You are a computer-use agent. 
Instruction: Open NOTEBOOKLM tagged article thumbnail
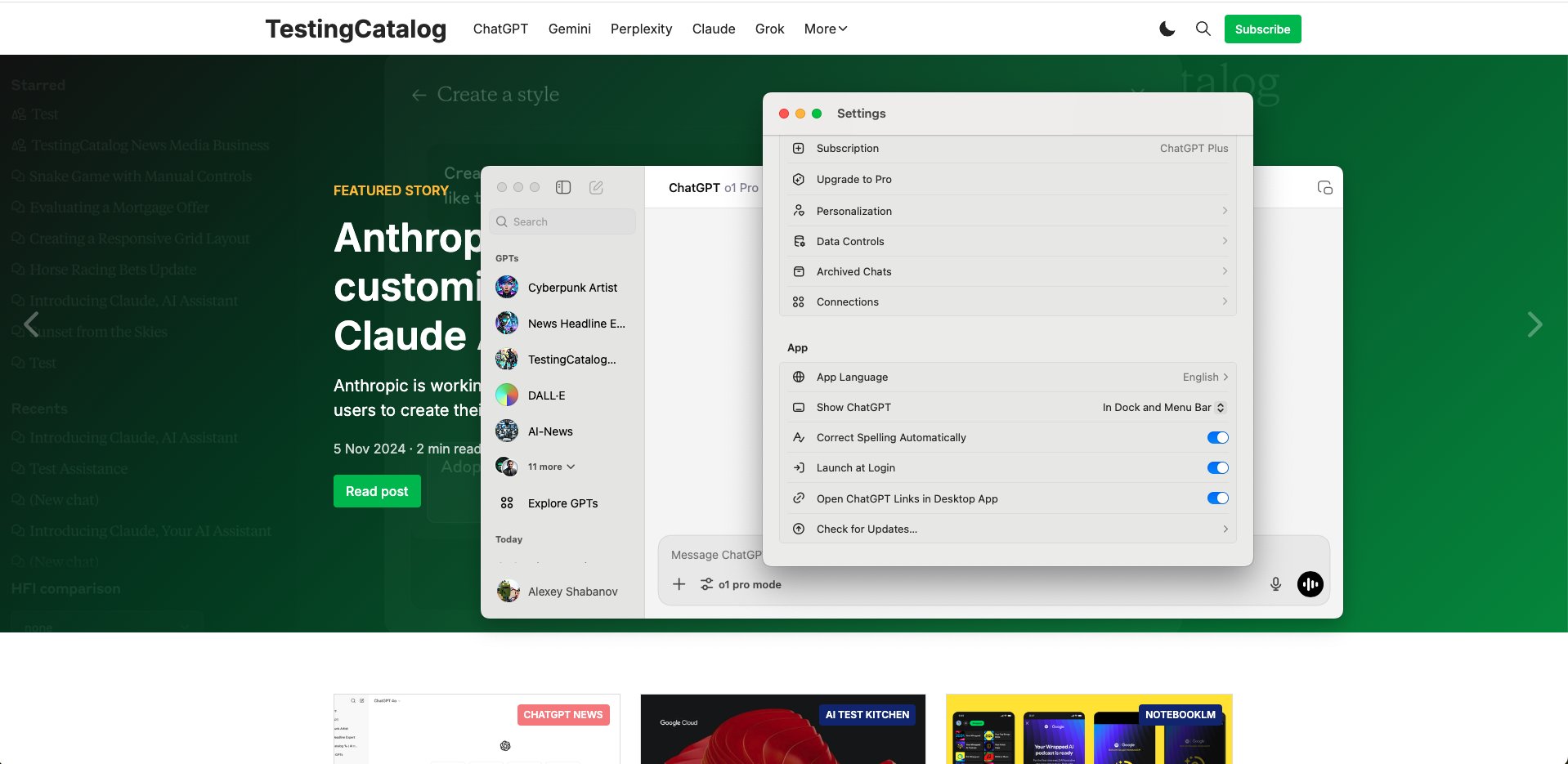tap(1089, 729)
